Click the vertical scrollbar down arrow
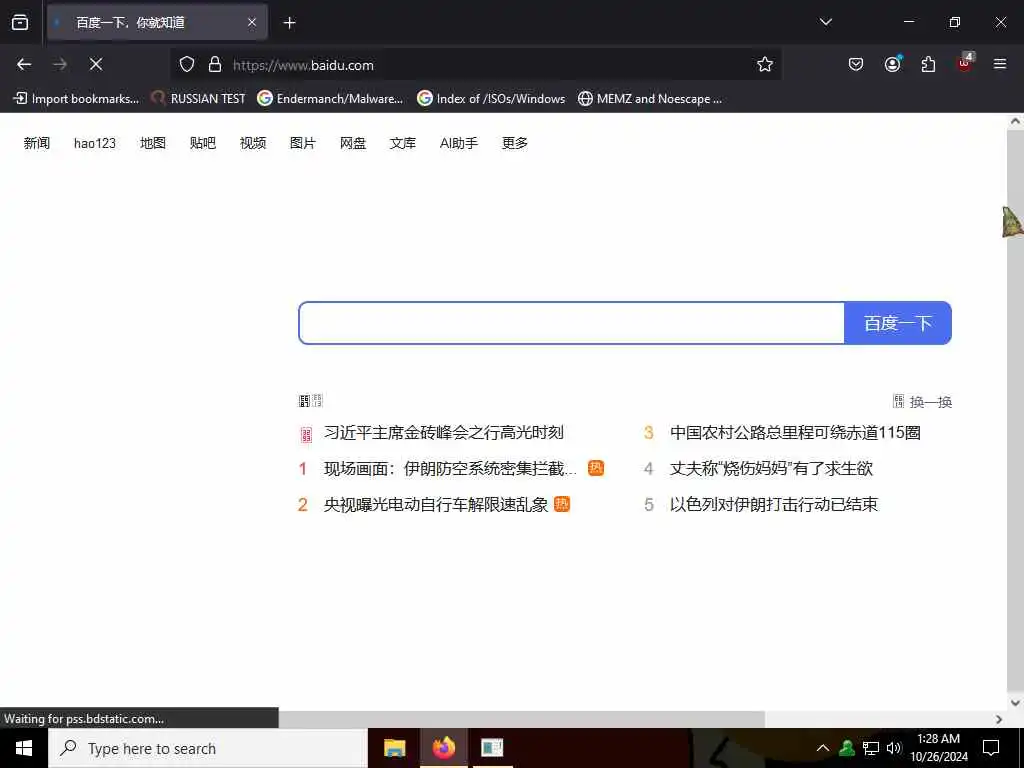The width and height of the screenshot is (1024, 768). click(1015, 703)
